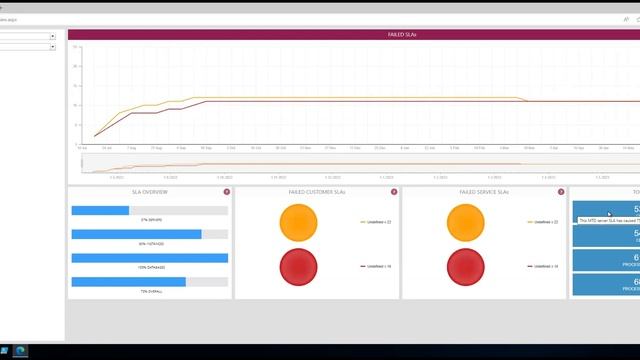
Task: Click the Overall progress bar in SLA Overview
Action: click(150, 282)
